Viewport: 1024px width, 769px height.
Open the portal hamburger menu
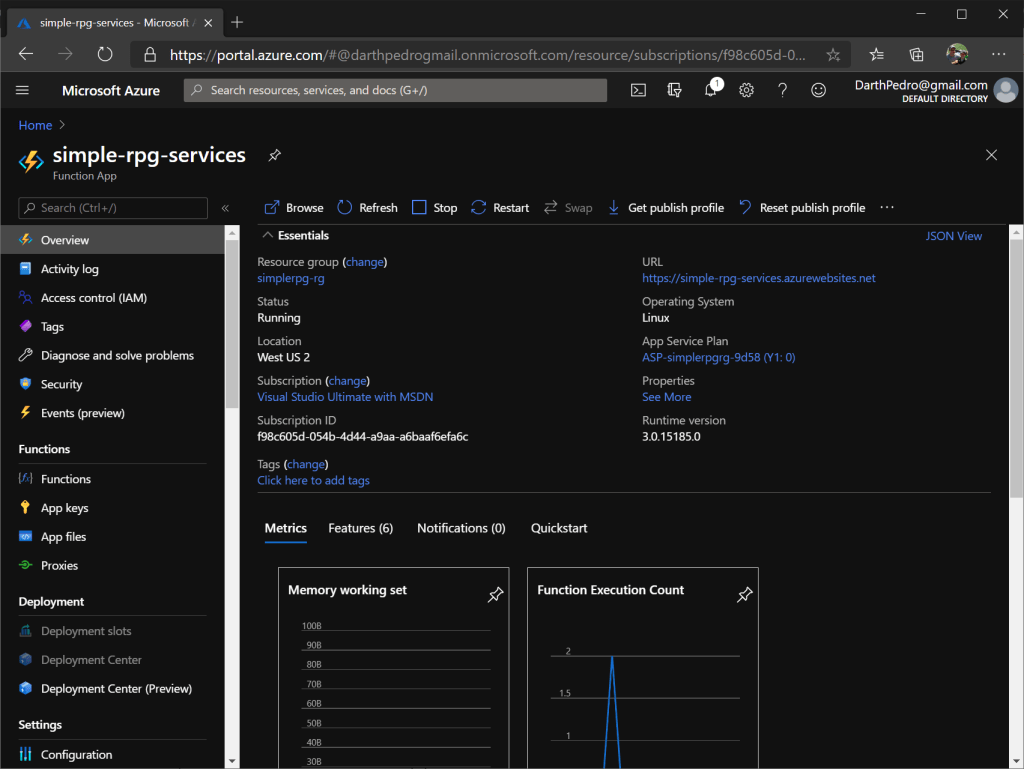click(23, 90)
